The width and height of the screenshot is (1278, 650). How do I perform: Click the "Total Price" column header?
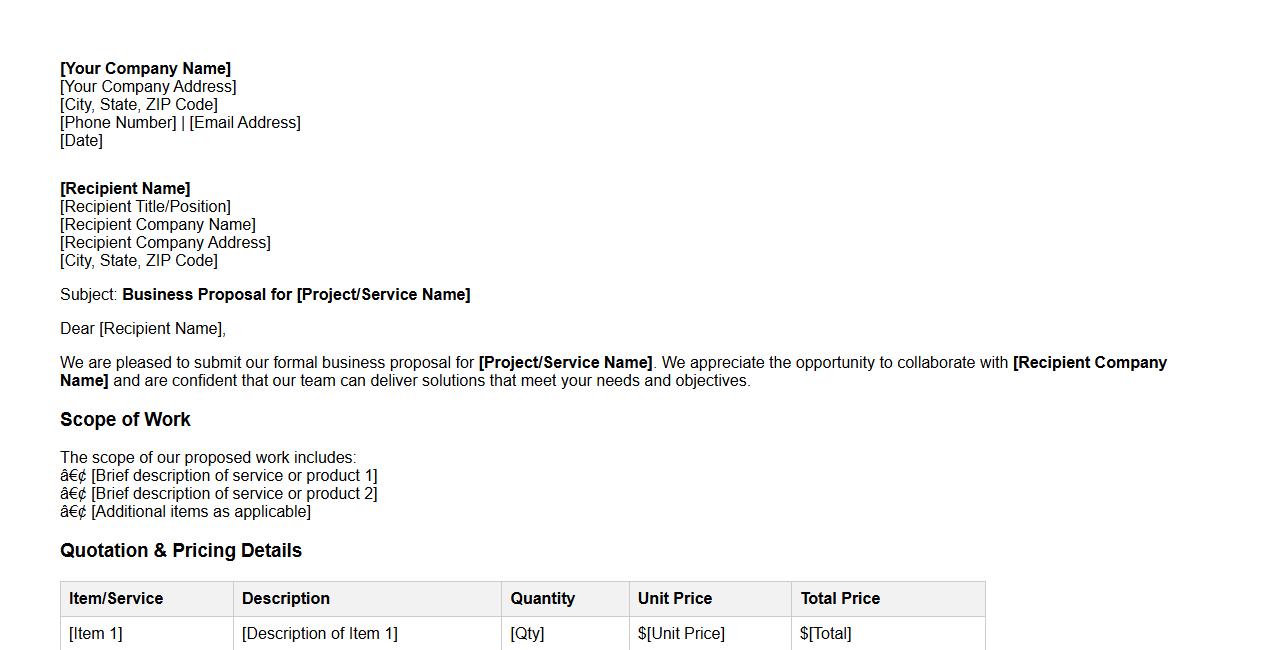coord(840,599)
